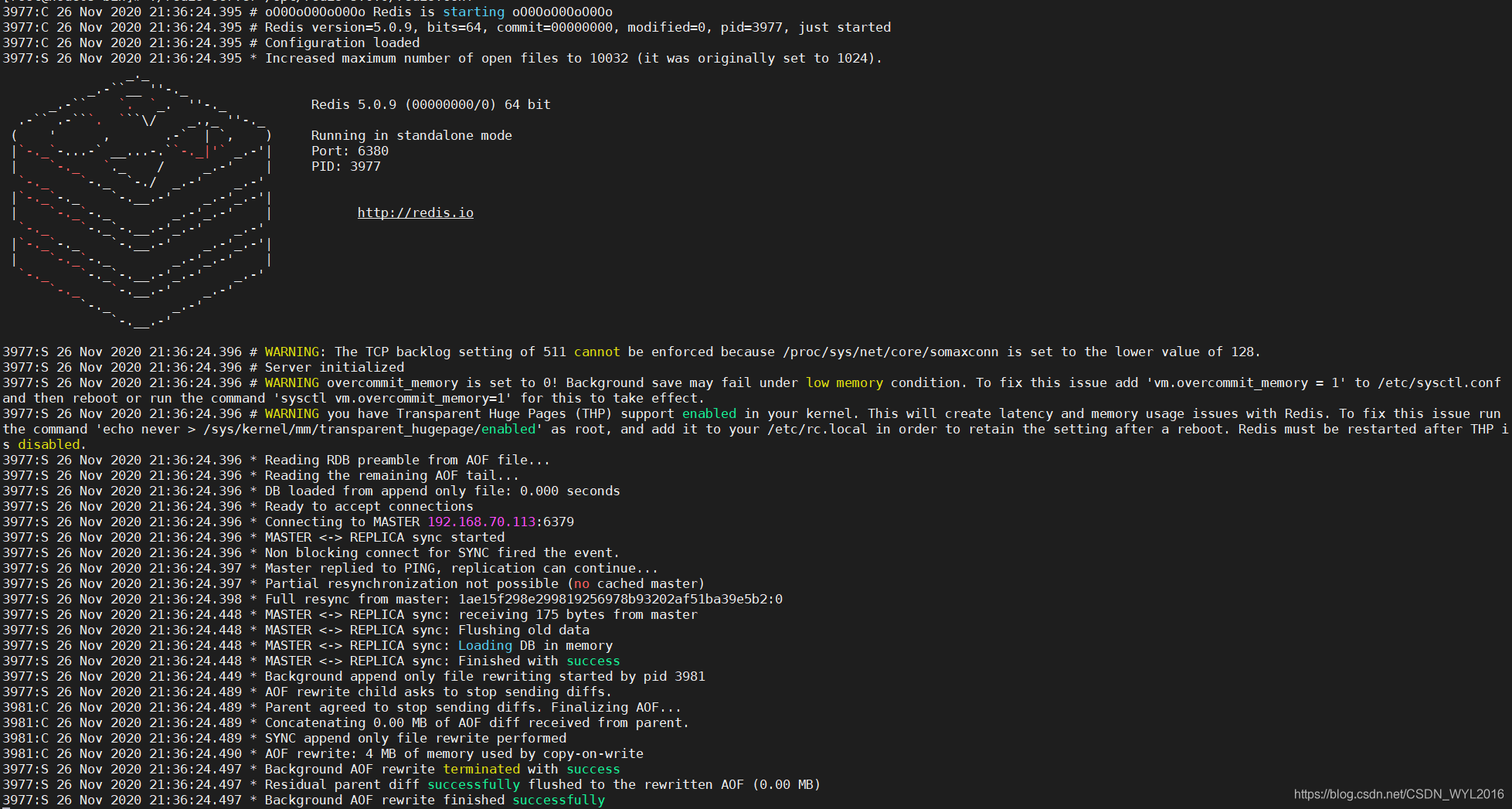Image resolution: width=1512 pixels, height=809 pixels.
Task: Click 'Reading the remaining AOF tail...' line
Action: [261, 475]
